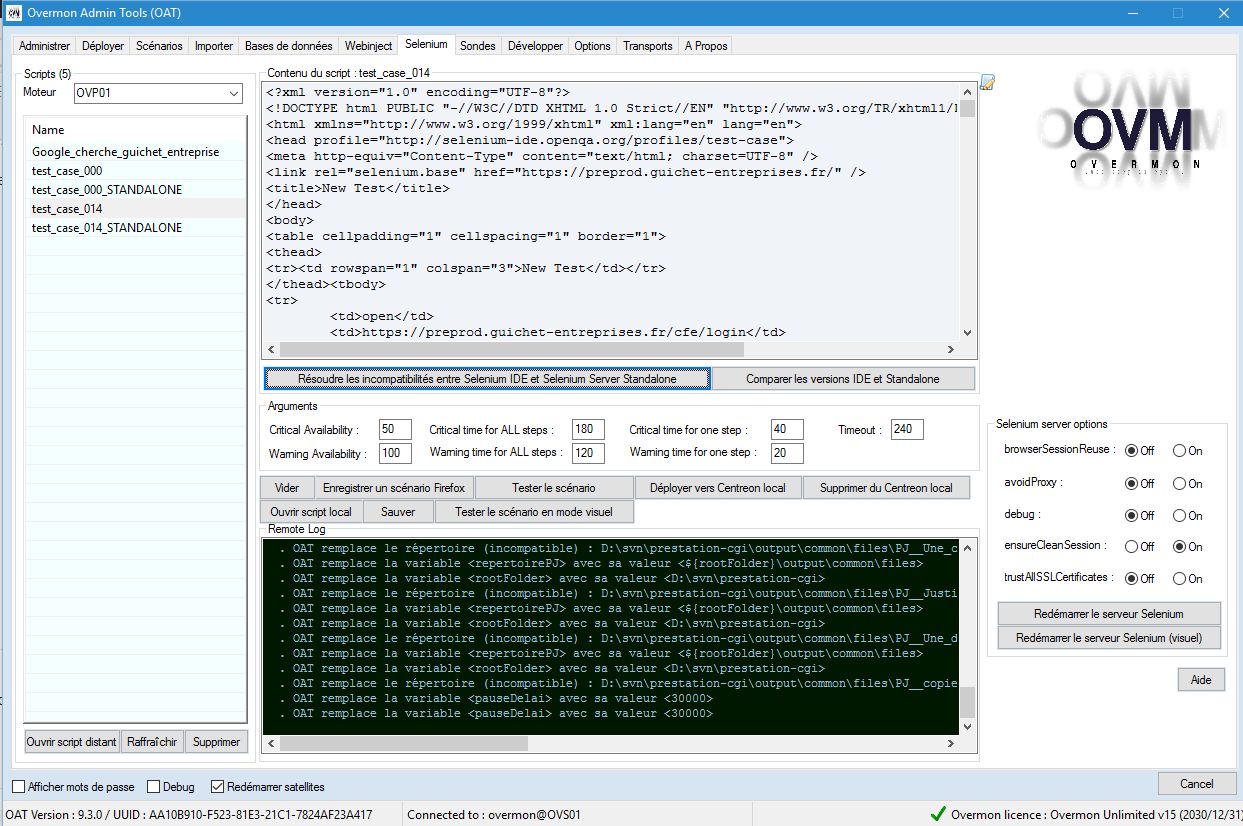This screenshot has width=1243, height=826.
Task: Go to the Scénarios tab
Action: click(x=159, y=46)
